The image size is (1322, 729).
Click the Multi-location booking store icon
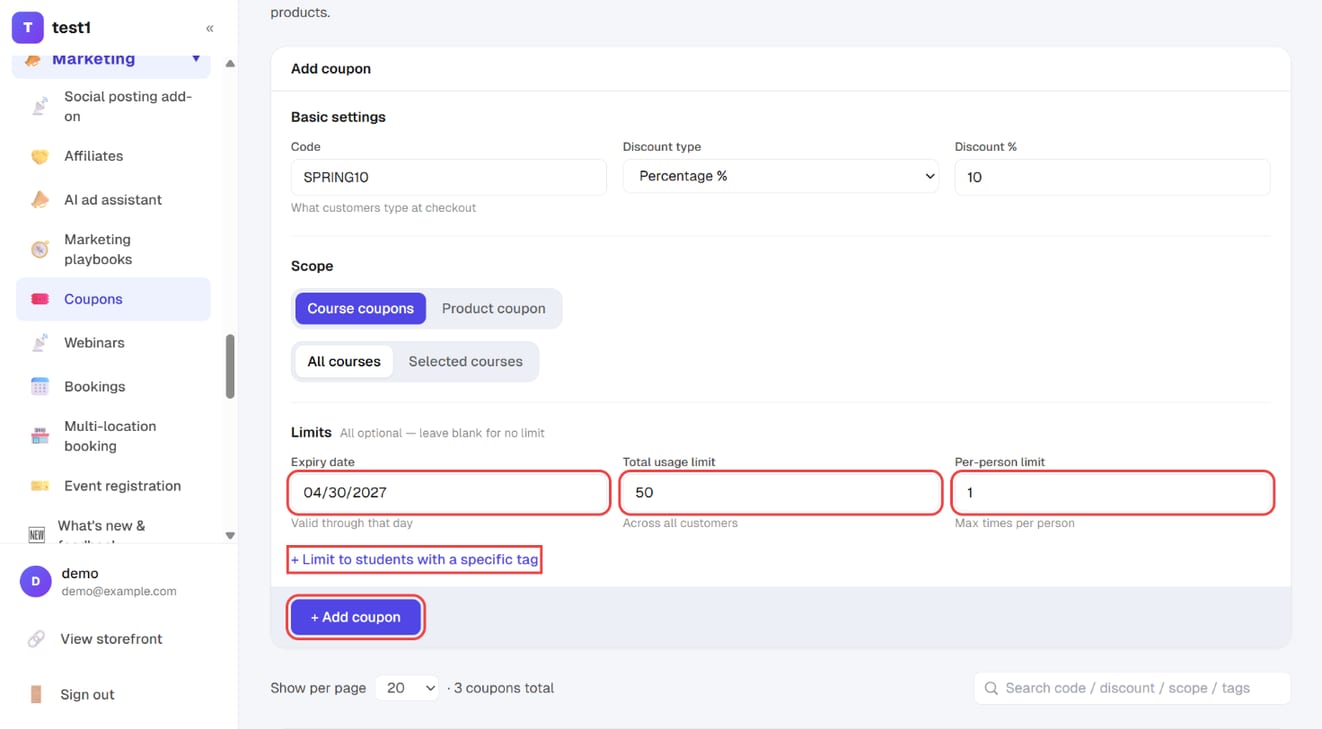(x=40, y=436)
